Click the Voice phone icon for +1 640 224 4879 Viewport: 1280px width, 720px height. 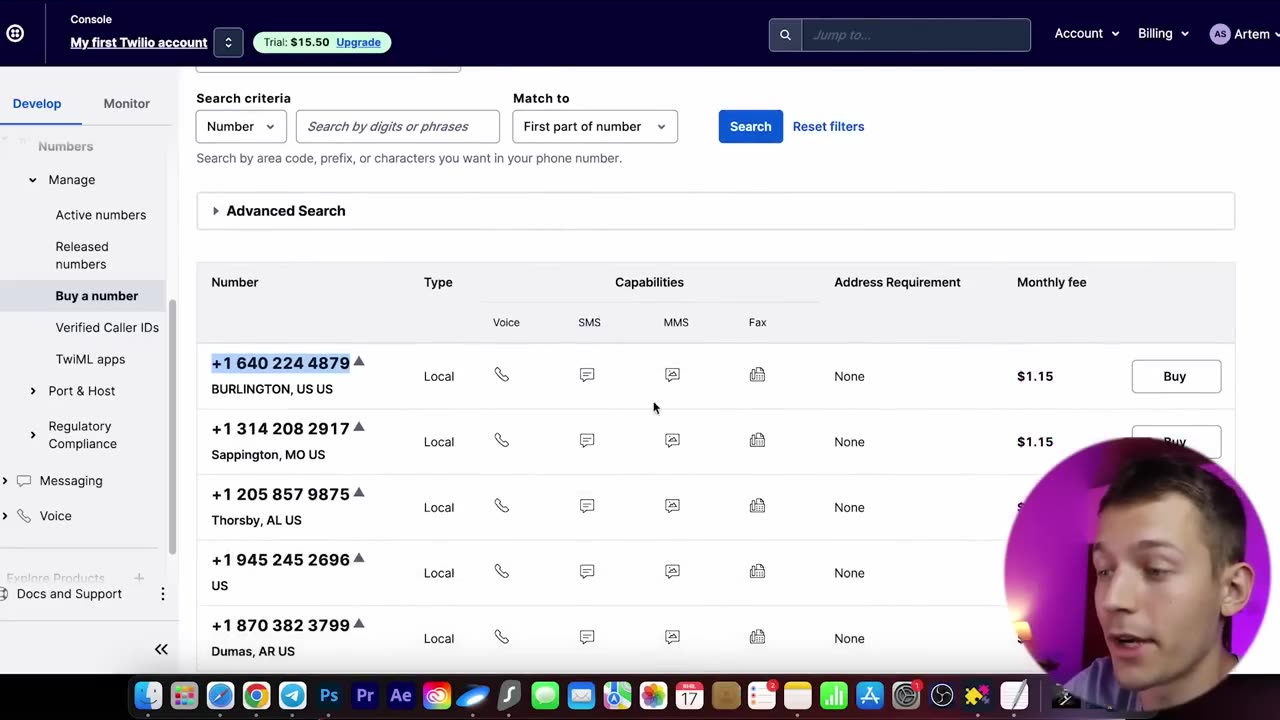tap(502, 375)
